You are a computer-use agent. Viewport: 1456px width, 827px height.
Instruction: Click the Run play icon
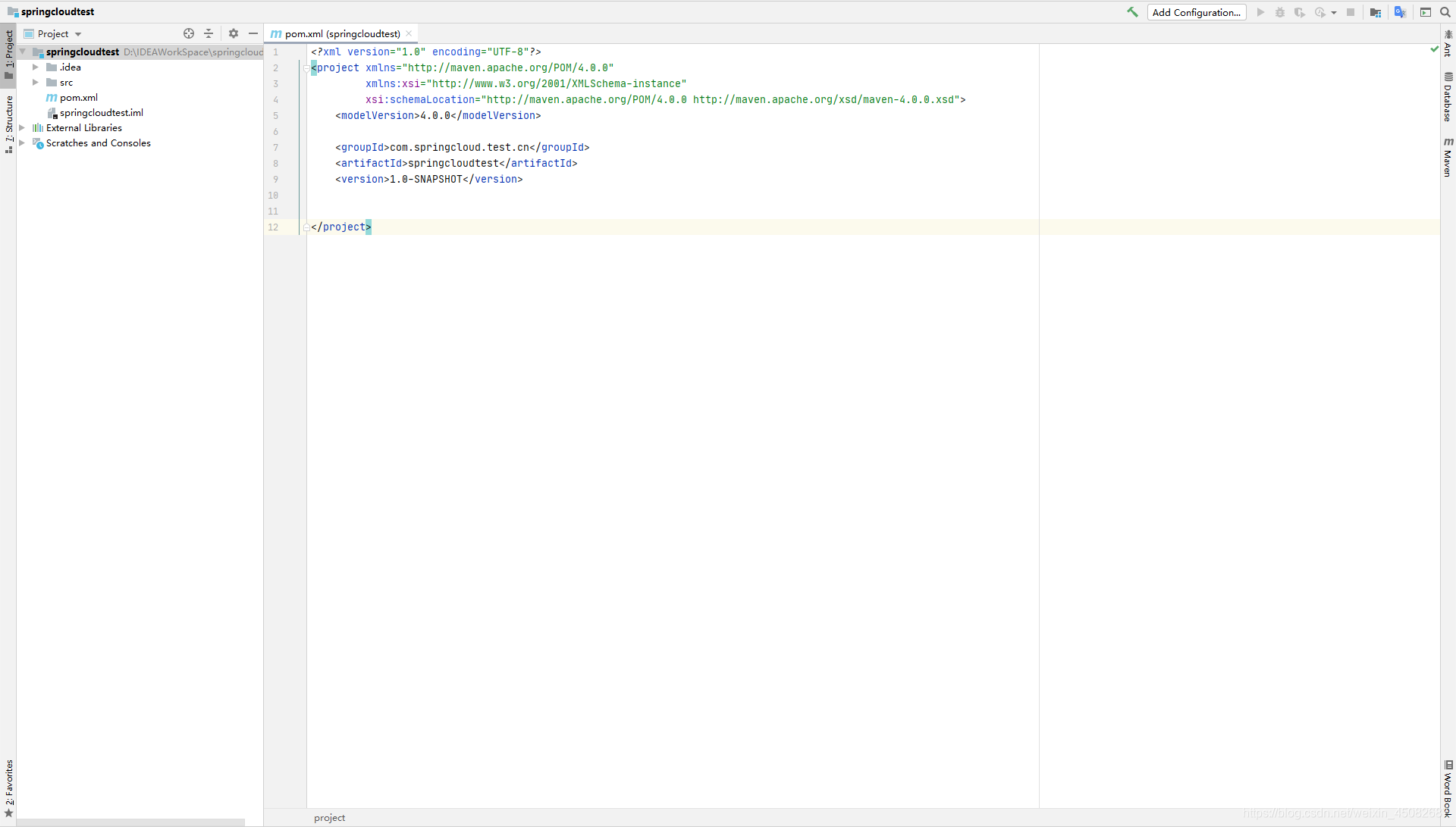click(x=1260, y=12)
